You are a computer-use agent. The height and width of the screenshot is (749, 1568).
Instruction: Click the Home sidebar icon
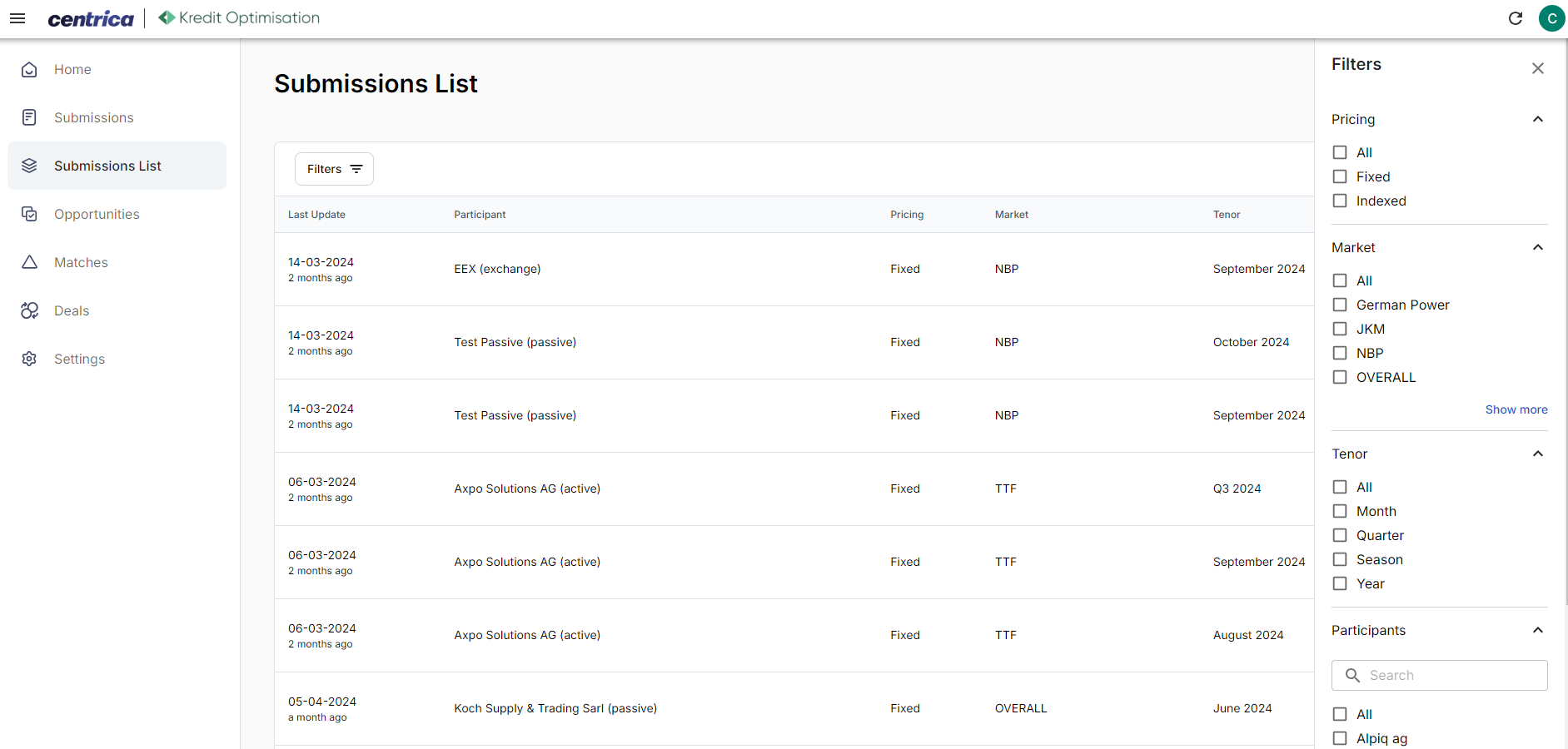[29, 70]
